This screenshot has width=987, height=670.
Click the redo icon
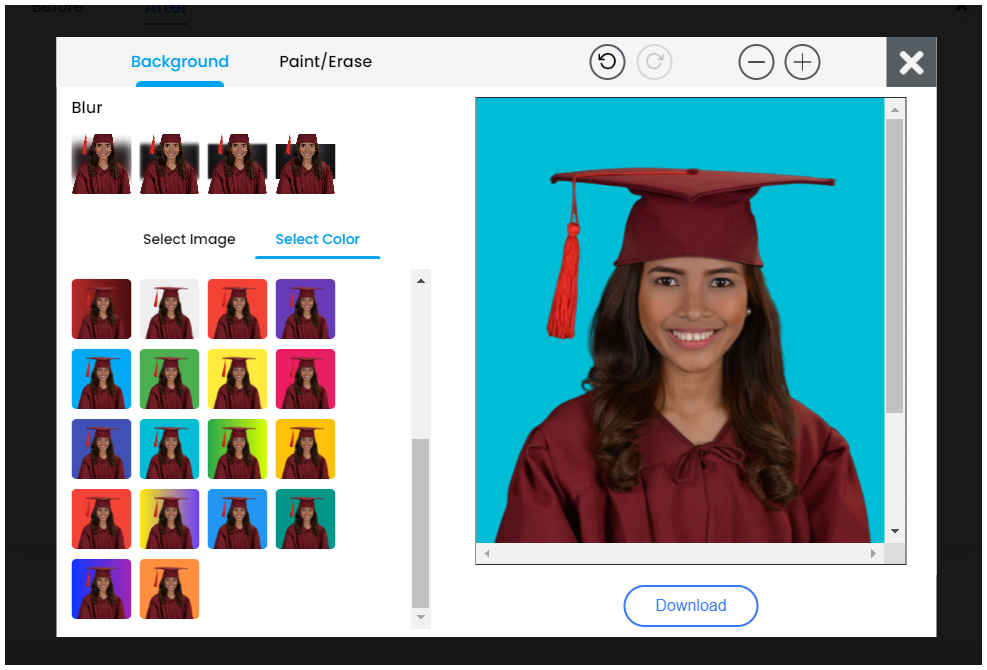654,62
